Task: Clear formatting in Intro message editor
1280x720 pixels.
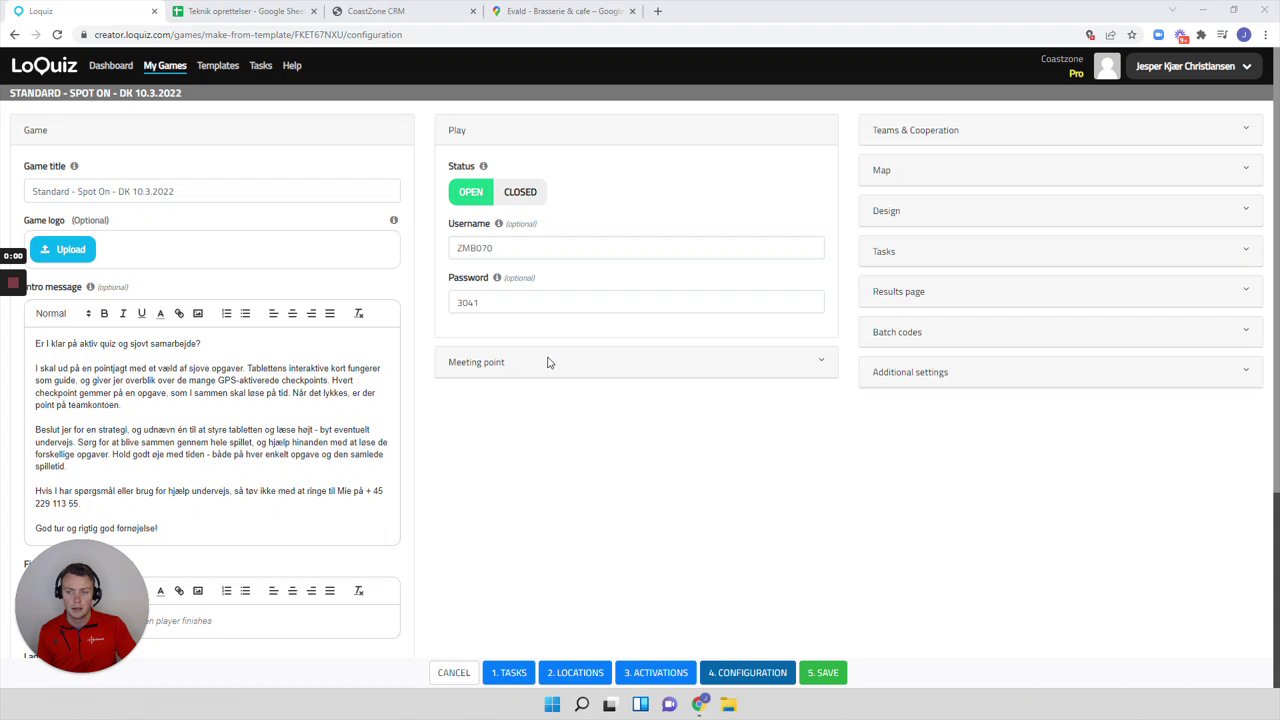Action: click(358, 314)
